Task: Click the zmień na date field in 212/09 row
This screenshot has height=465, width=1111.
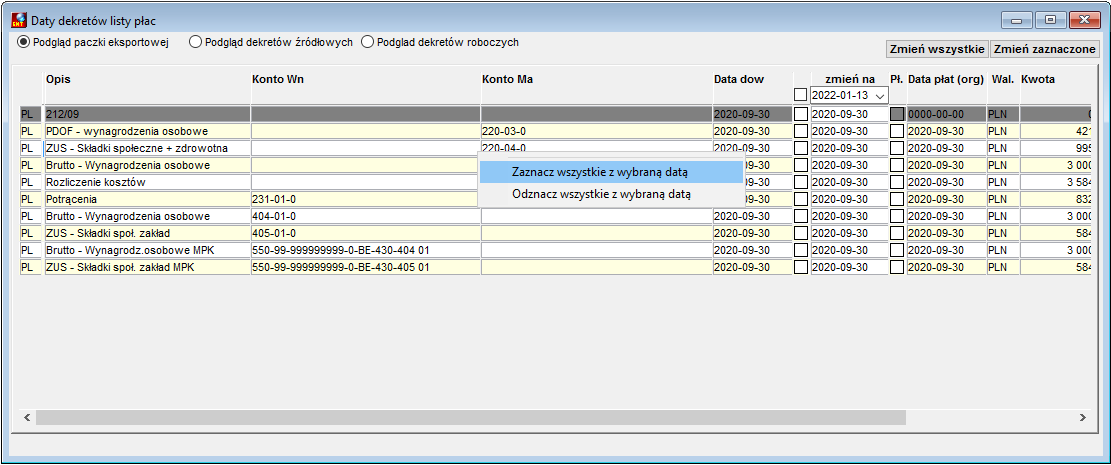Action: (849, 113)
